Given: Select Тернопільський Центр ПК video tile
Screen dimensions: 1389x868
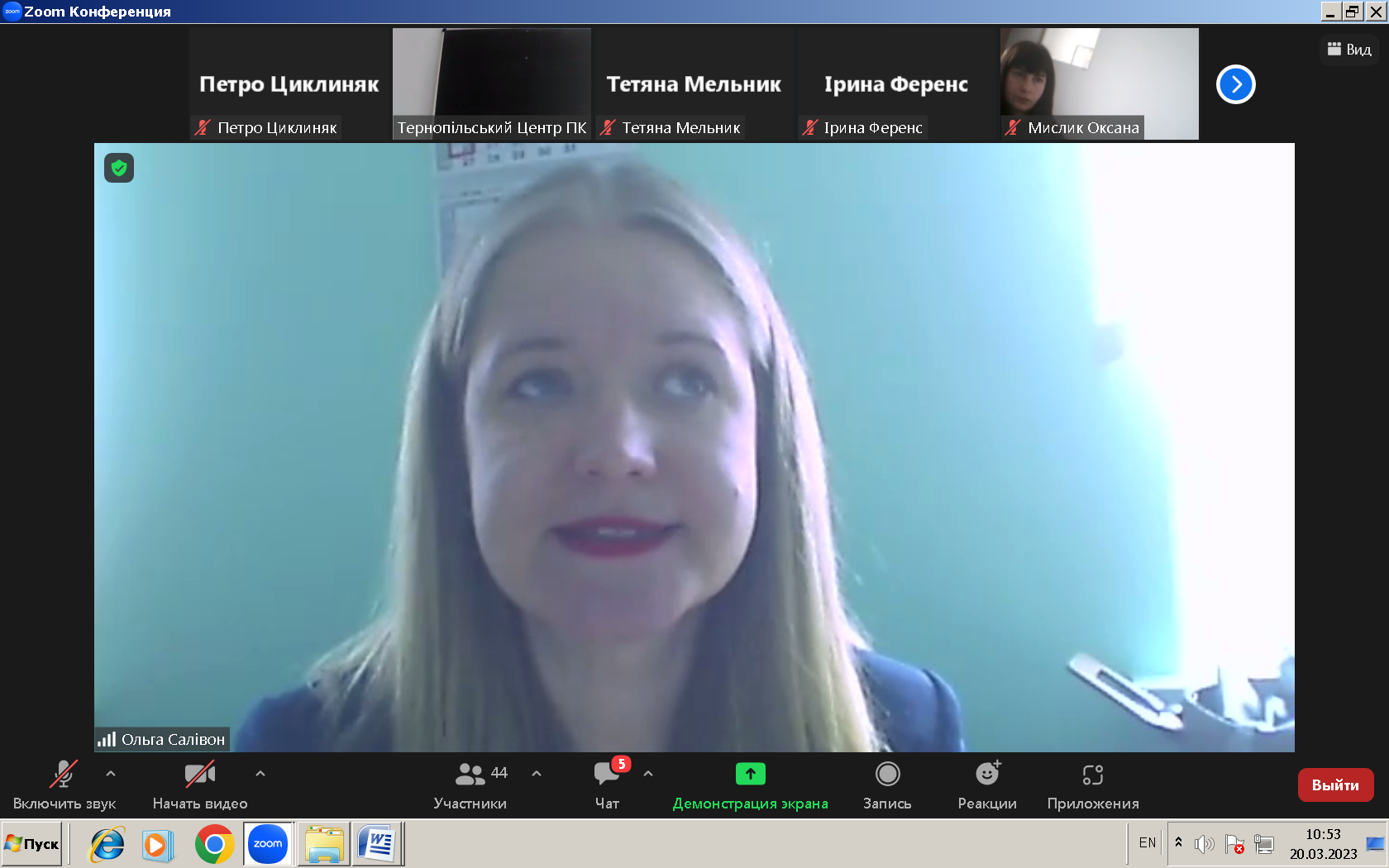Looking at the screenshot, I should [492, 83].
